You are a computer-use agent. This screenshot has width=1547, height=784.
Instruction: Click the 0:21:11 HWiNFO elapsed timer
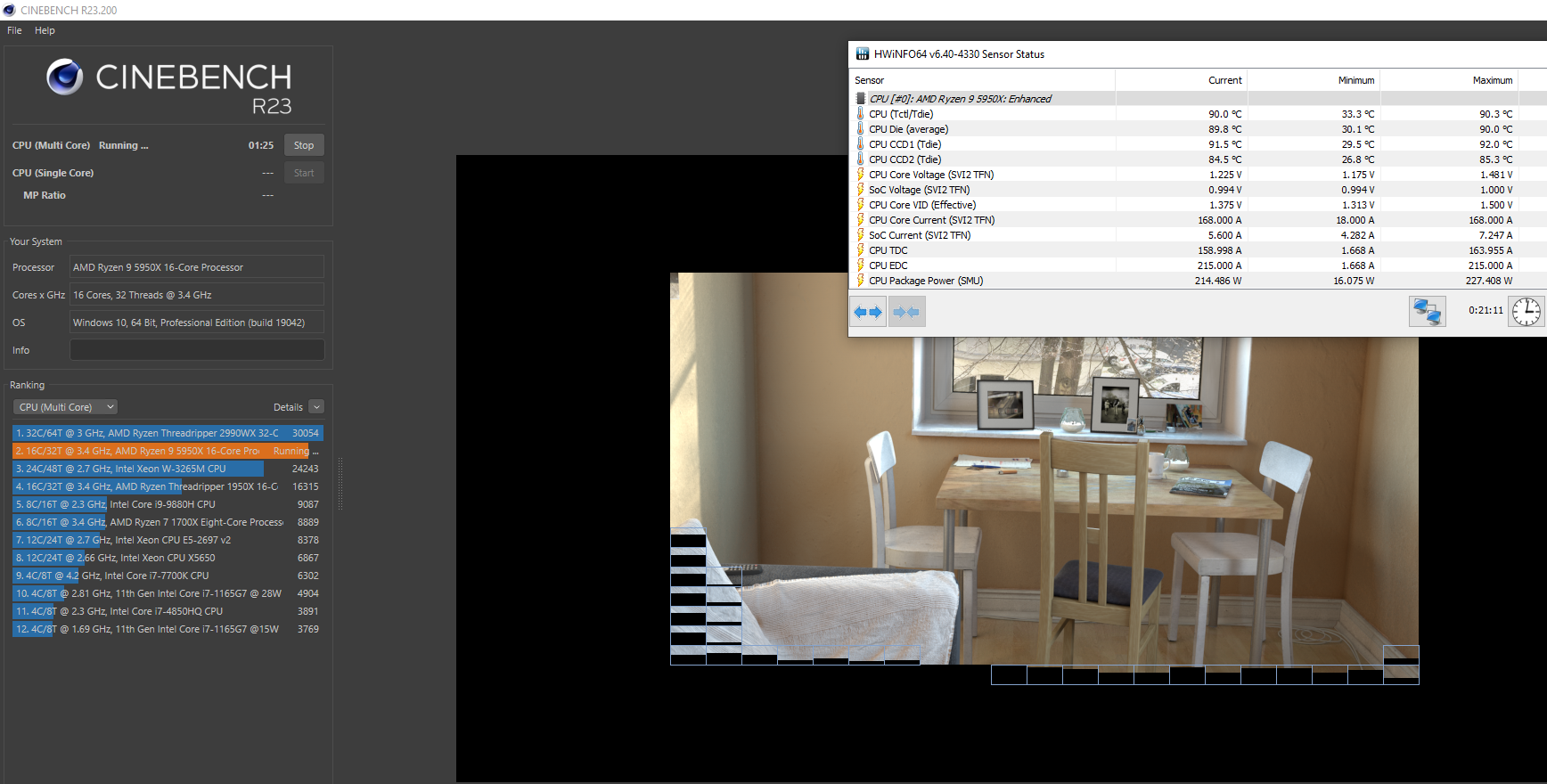tap(1486, 311)
